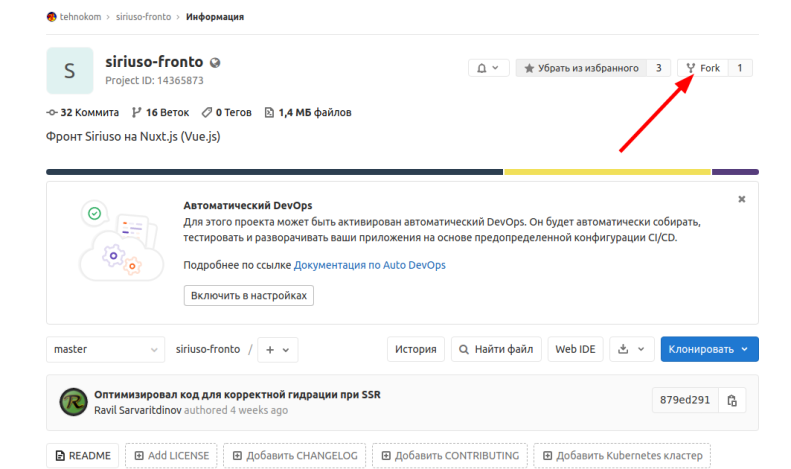Image resolution: width=791 pixels, height=469 pixels.
Task: Click the project title siriuso-fronto
Action: 154,62
